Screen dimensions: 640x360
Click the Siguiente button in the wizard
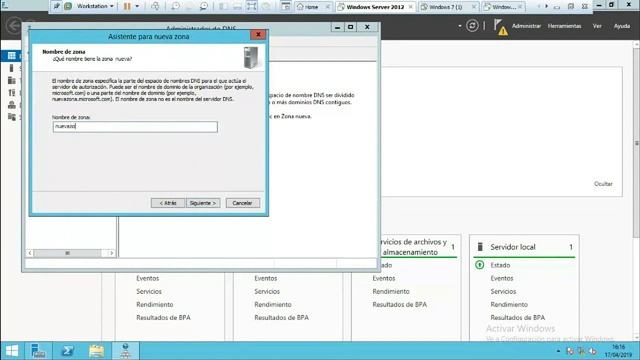(x=203, y=203)
